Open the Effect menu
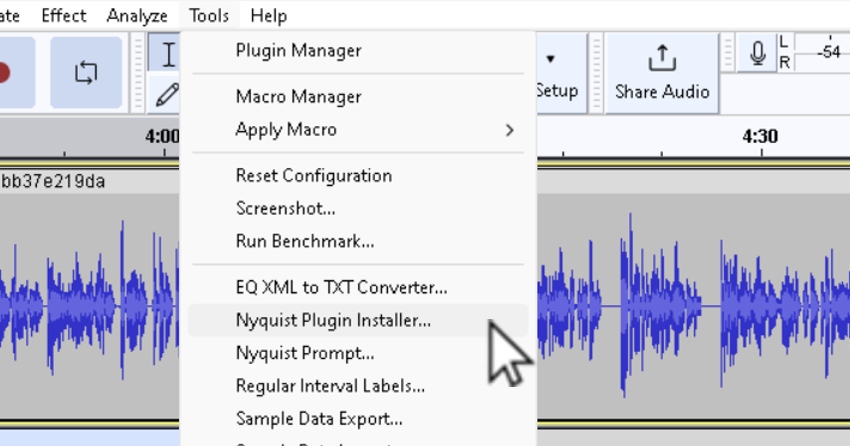This screenshot has height=446, width=850. click(64, 15)
